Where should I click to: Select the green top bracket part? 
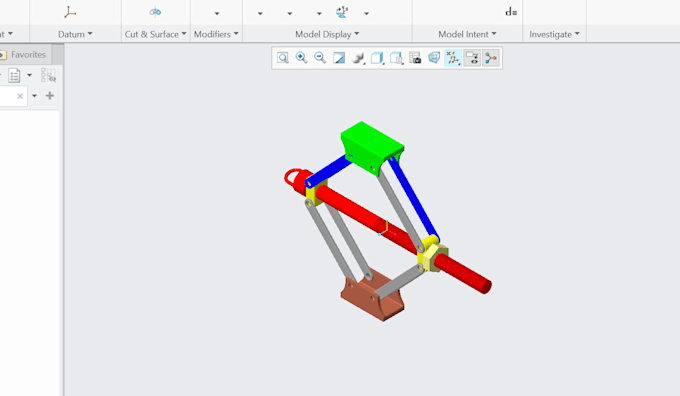(x=372, y=145)
